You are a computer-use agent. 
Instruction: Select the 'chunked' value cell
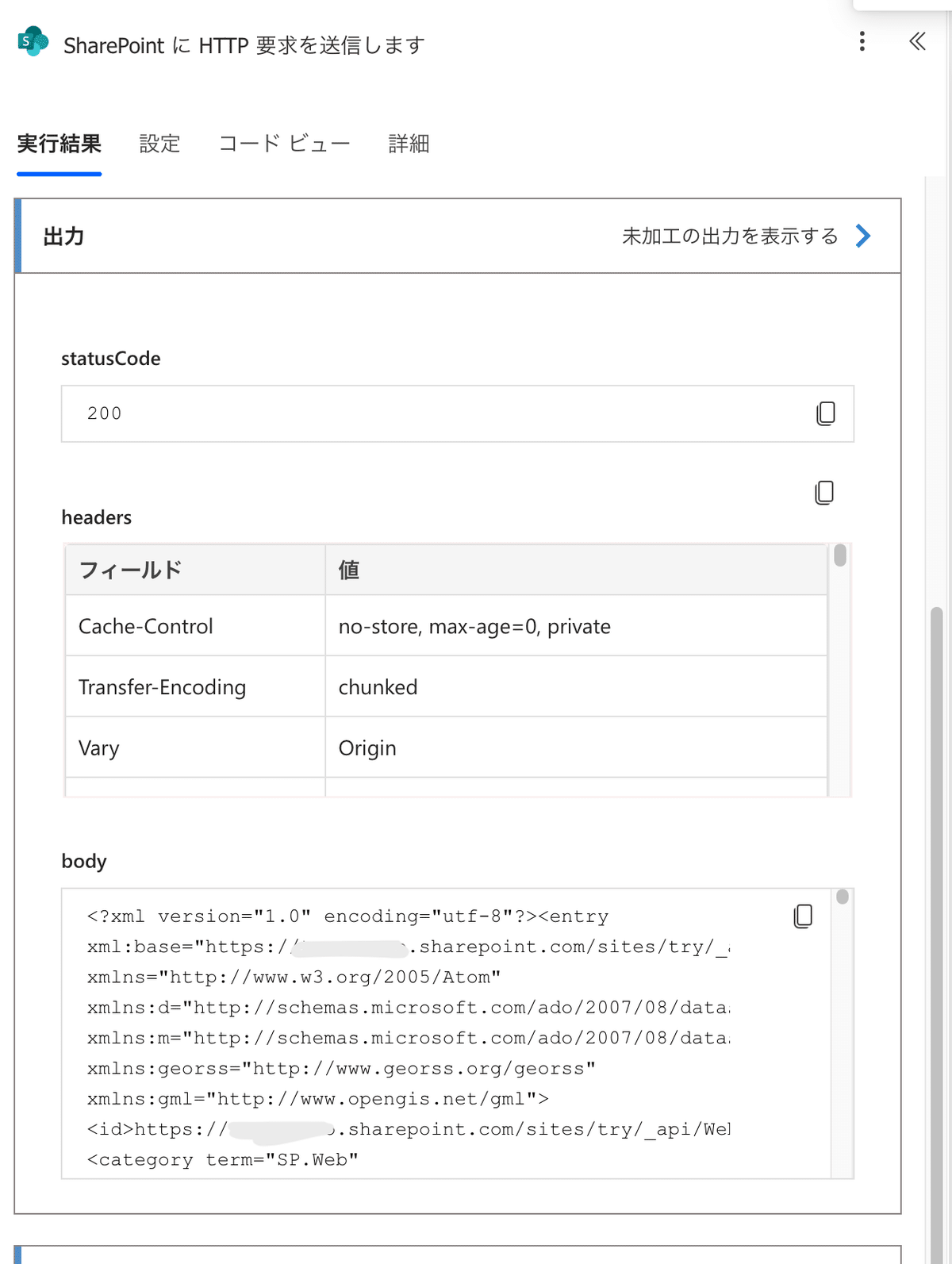pyautogui.click(x=576, y=687)
